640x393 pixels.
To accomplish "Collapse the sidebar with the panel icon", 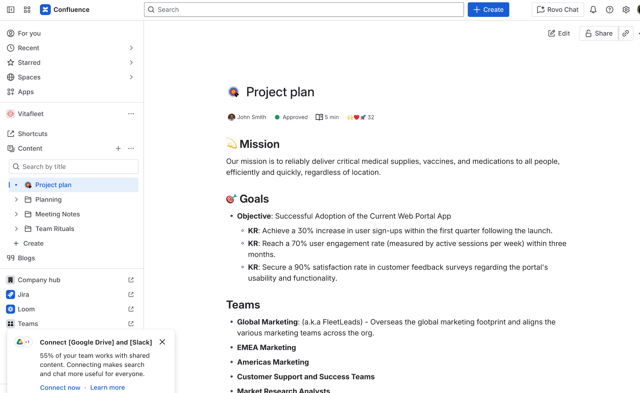I will pyautogui.click(x=11, y=9).
